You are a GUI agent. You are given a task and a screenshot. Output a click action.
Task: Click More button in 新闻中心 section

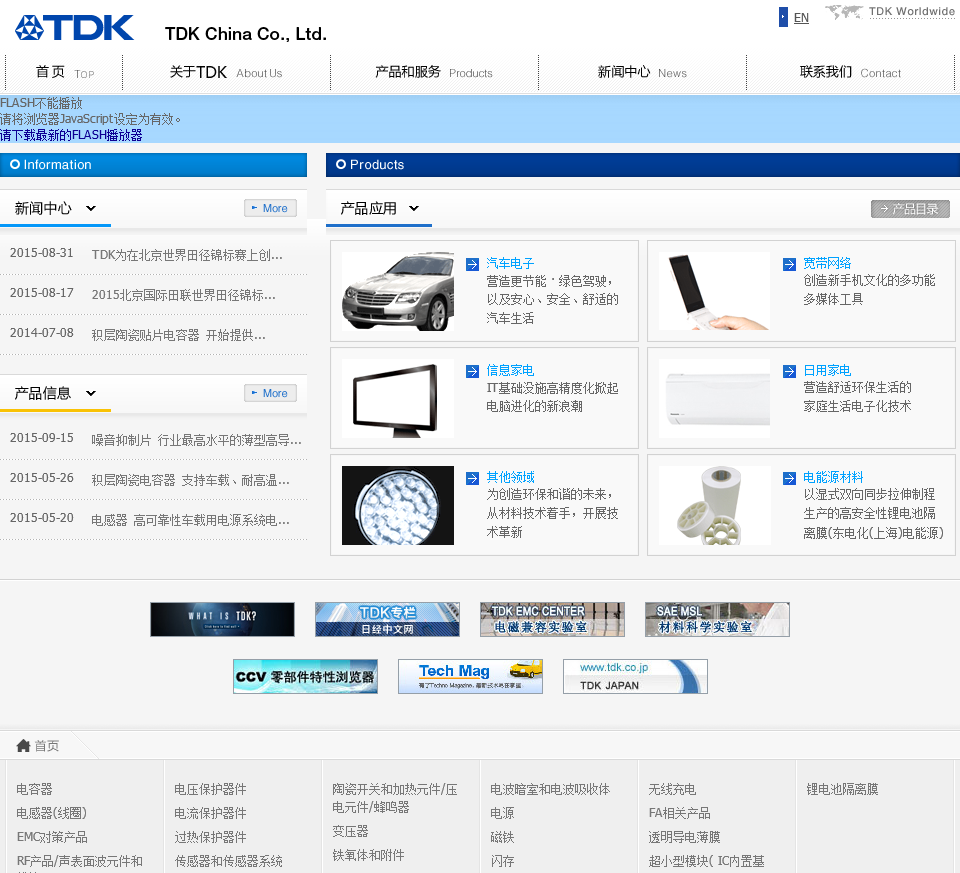point(270,208)
